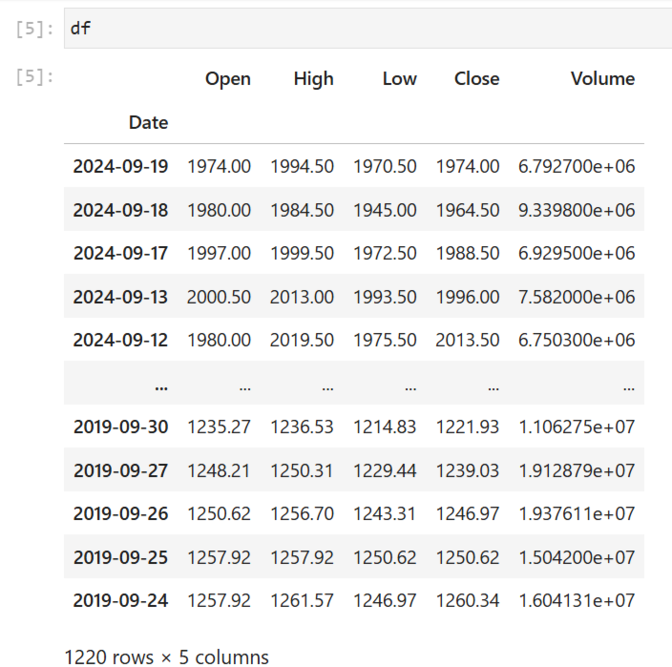Screen dimensions: 672x667
Task: Select the 2019-09-24 row label
Action: pyautogui.click(x=120, y=601)
